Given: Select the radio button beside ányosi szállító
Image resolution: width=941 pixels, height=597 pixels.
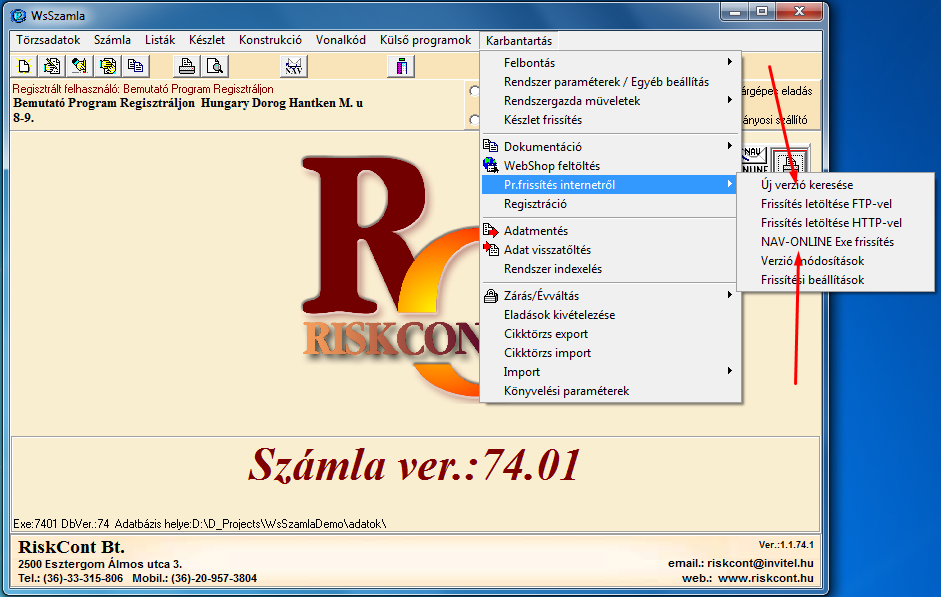Looking at the screenshot, I should tap(474, 119).
